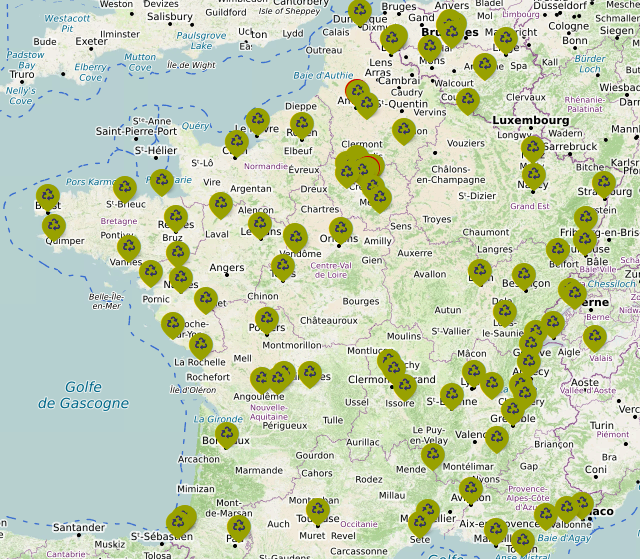Open the recycling marker near Strasbourg
Image resolution: width=640 pixels, height=559 pixels.
[x=604, y=183]
